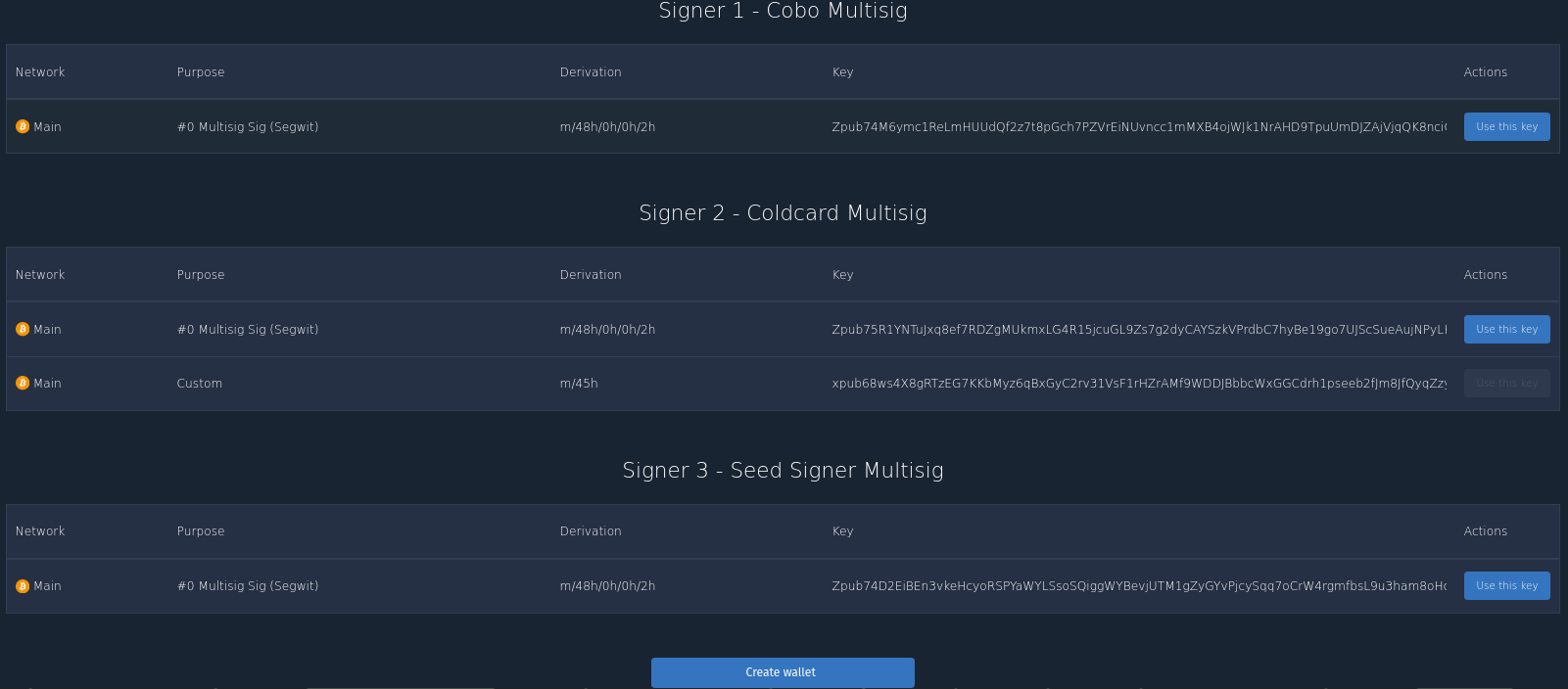Use this key for Seed Signer Multisig
The image size is (1568, 689).
coord(1506,585)
